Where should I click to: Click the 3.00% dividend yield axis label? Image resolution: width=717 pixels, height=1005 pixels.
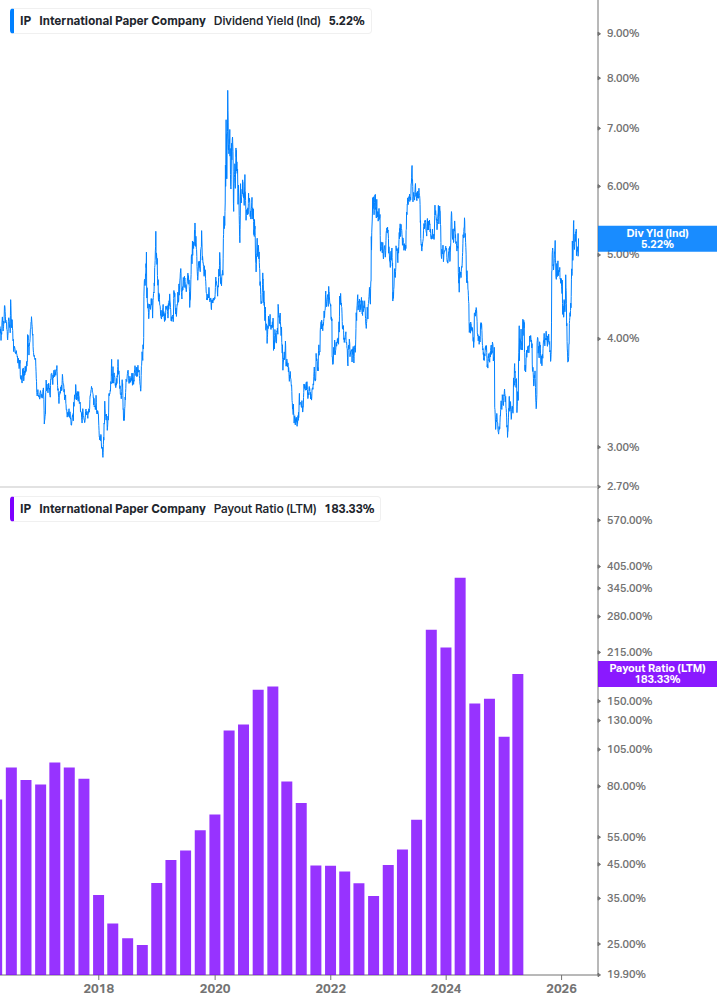point(623,447)
